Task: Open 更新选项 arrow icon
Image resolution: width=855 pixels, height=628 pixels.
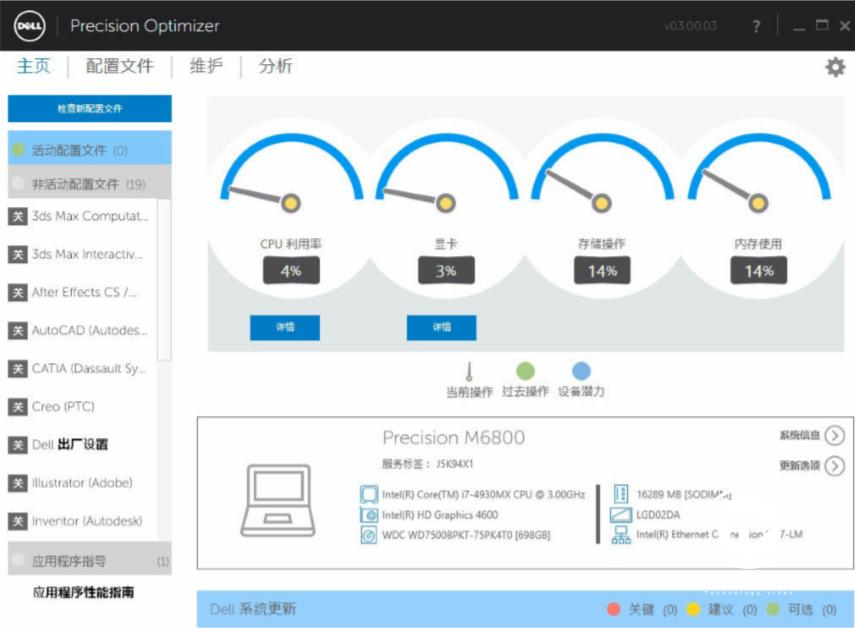Action: pos(834,466)
